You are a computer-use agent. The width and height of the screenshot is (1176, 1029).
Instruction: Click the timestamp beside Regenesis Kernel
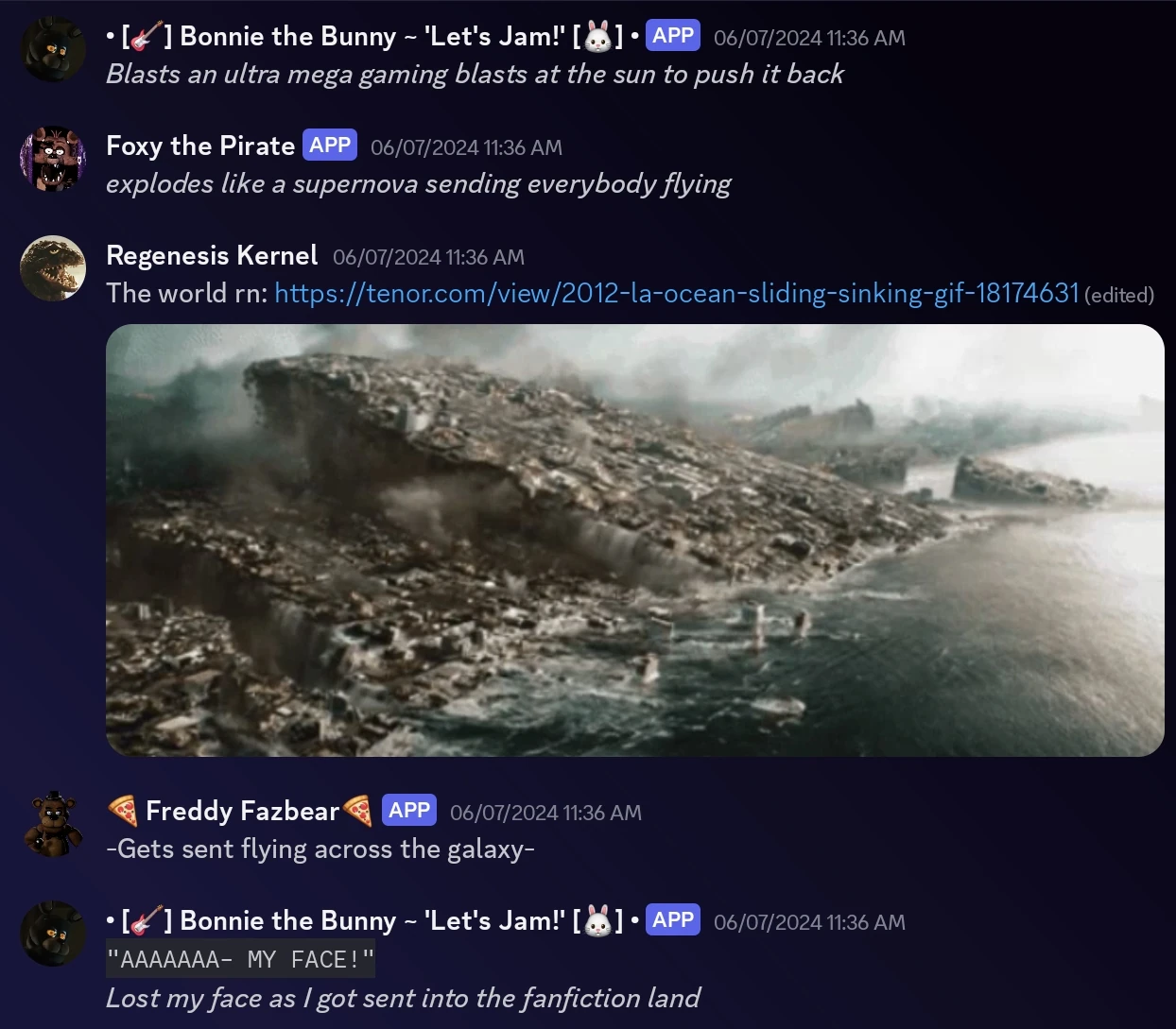click(428, 257)
